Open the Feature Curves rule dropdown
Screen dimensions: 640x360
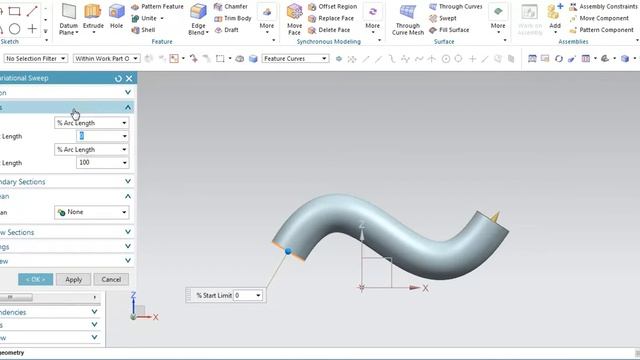click(295, 59)
